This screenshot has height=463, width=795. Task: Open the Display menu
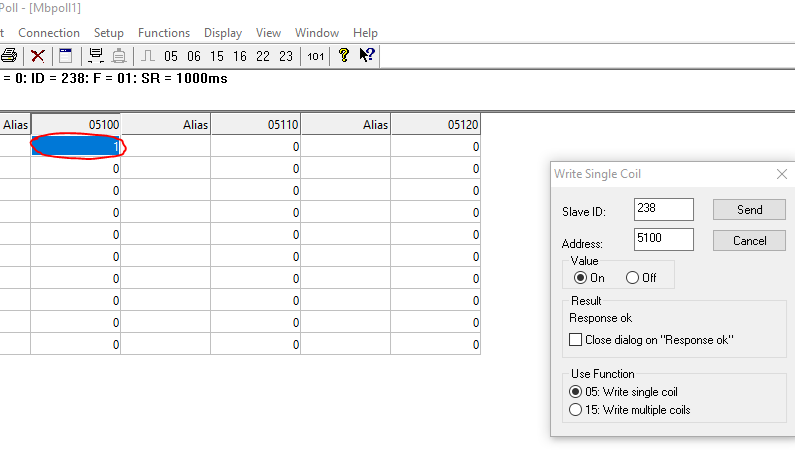point(223,33)
